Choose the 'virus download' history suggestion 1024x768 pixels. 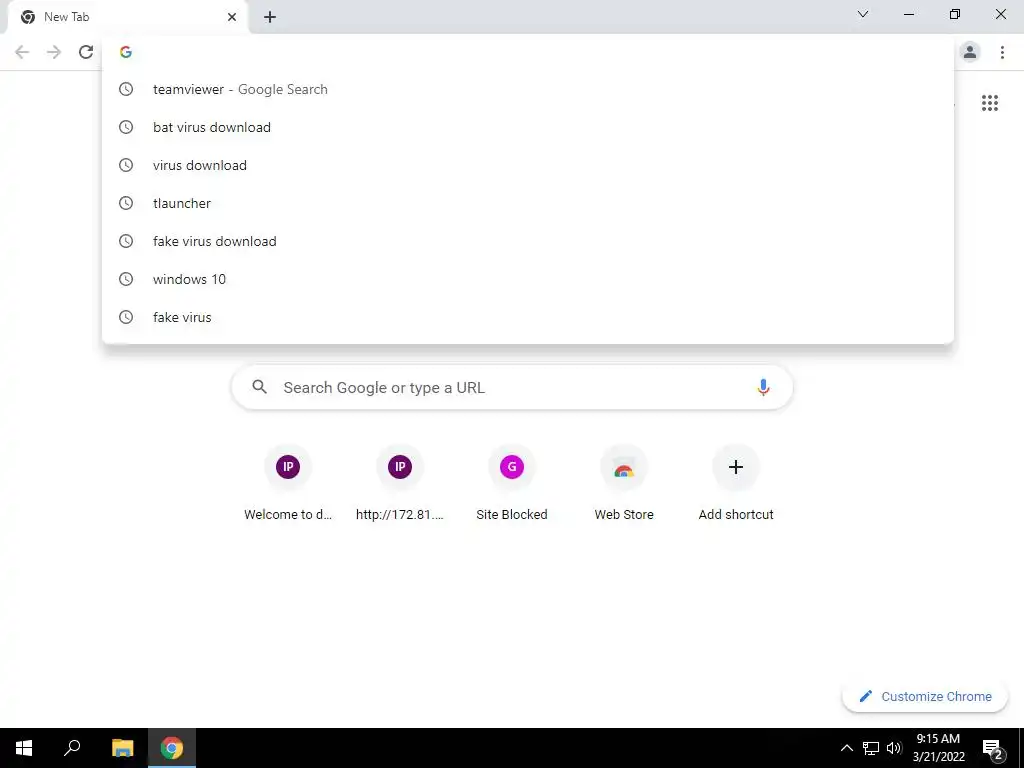point(528,165)
